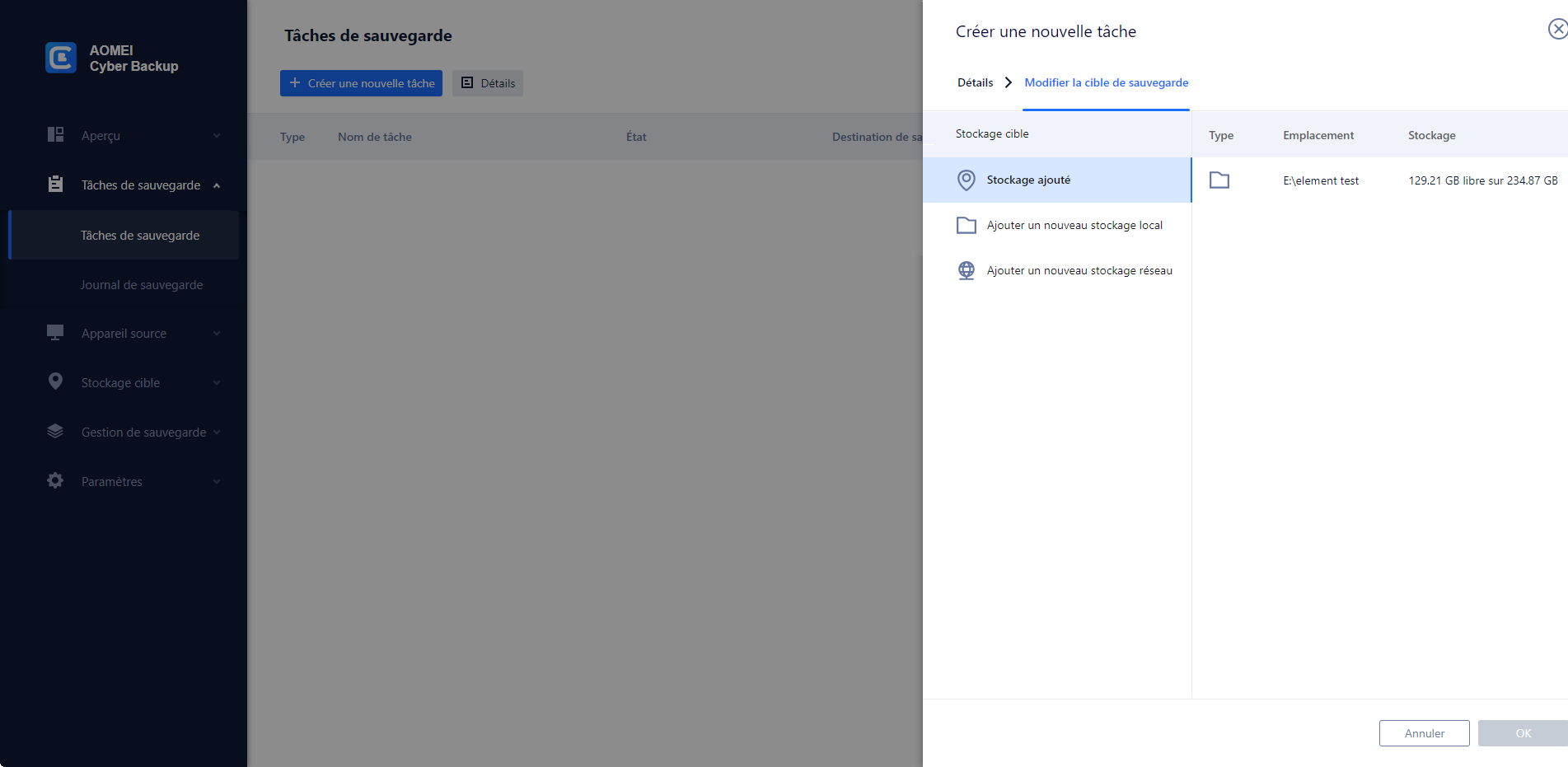Expand the Aperçu sidebar section chevron
Viewport: 1568px width, 767px height.
point(217,136)
